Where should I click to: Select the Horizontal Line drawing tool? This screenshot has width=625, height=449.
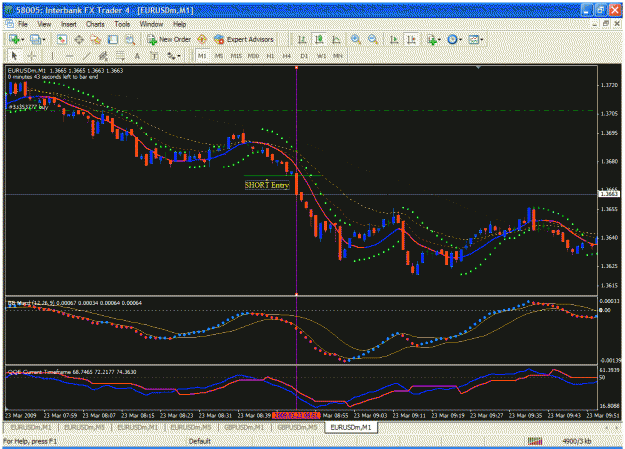pos(69,56)
